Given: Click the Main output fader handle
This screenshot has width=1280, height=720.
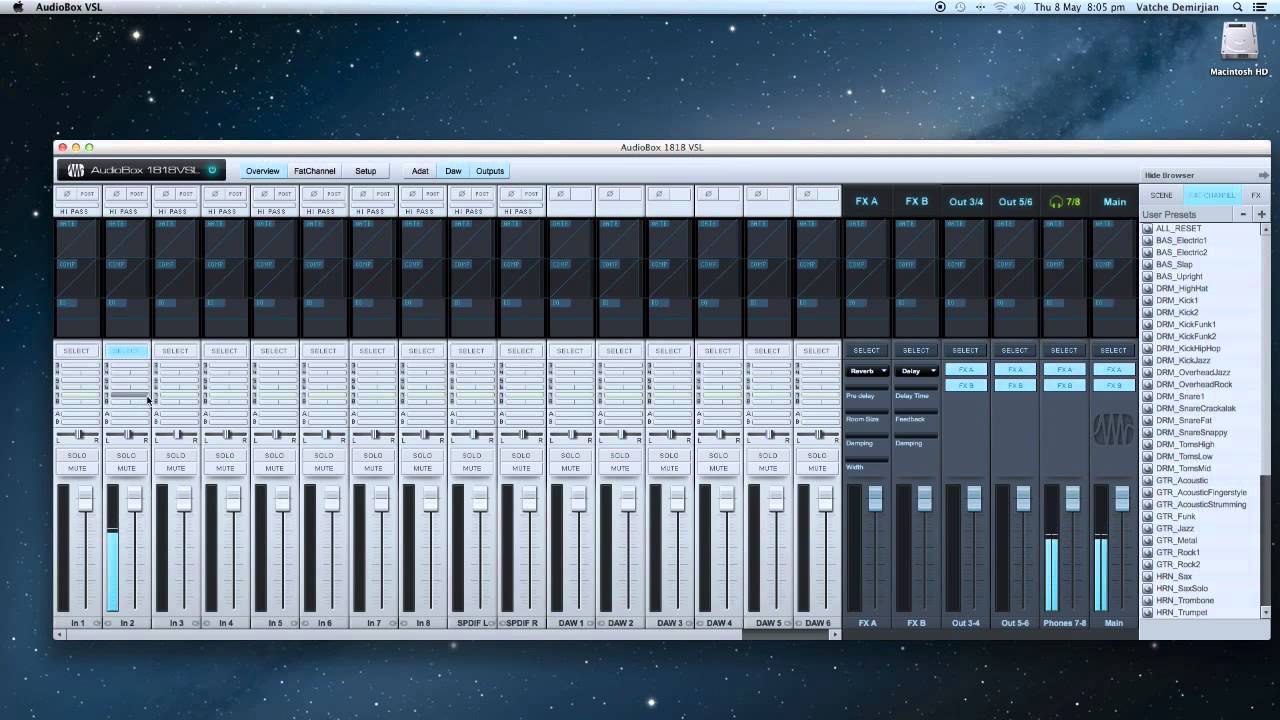Looking at the screenshot, I should 1123,498.
